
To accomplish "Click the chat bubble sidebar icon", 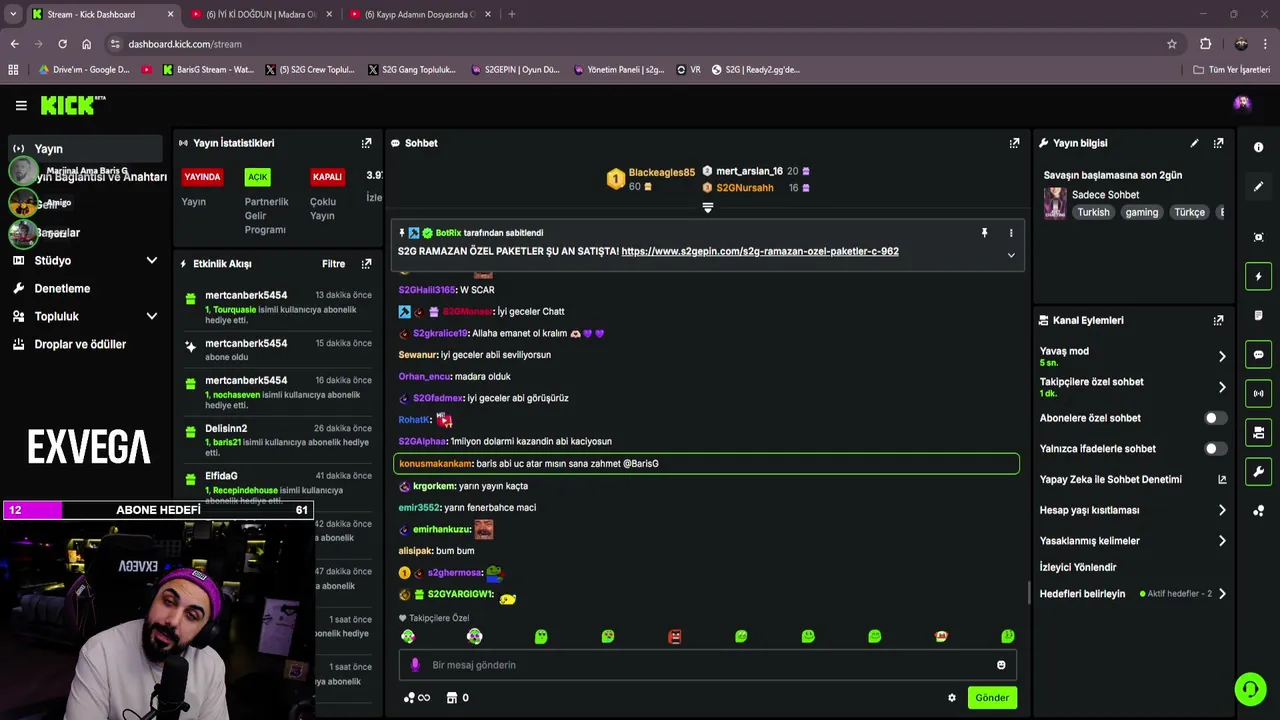I will pyautogui.click(x=1258, y=355).
